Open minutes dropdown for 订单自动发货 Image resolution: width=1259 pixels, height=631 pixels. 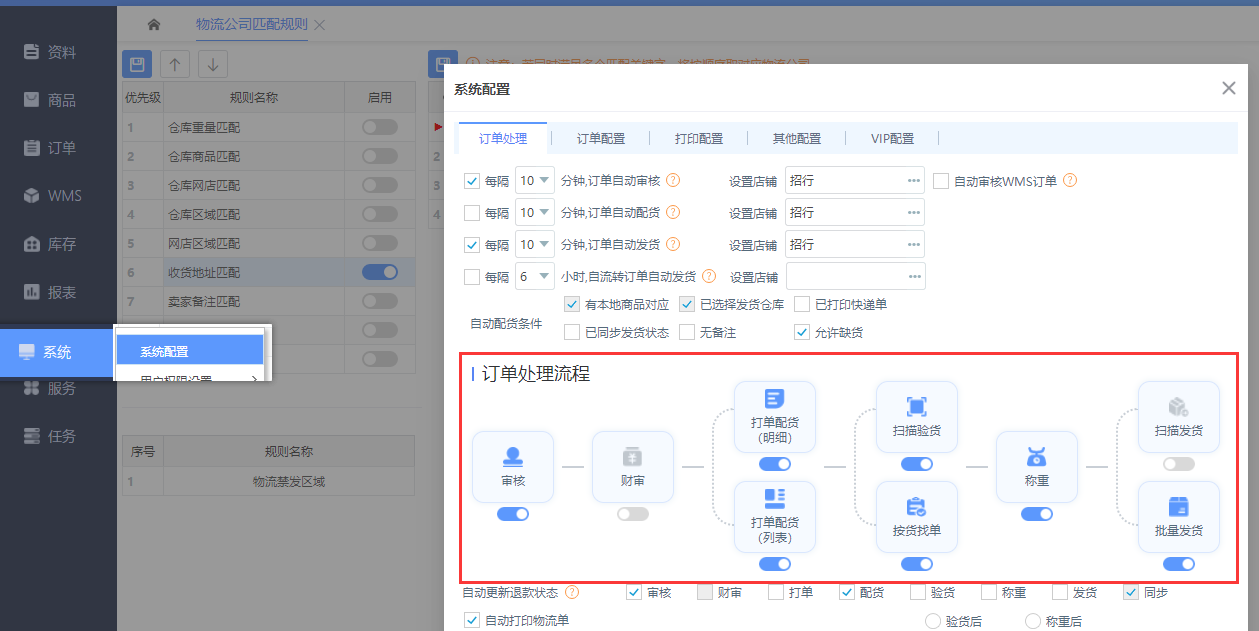tap(534, 245)
